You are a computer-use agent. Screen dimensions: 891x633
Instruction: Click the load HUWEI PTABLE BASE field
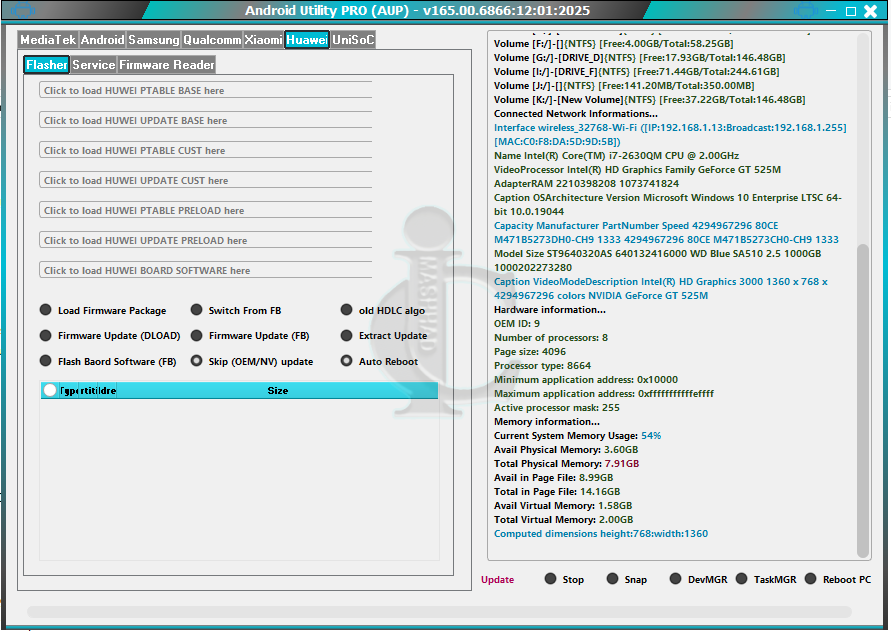(205, 90)
